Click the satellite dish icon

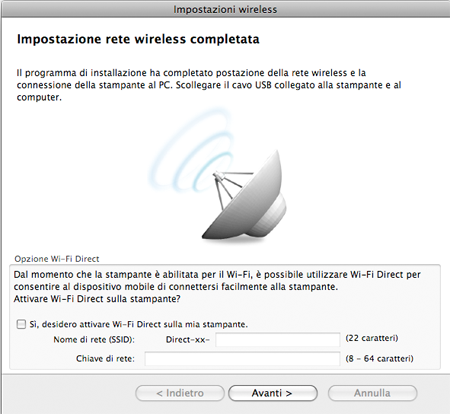pyautogui.click(x=245, y=195)
